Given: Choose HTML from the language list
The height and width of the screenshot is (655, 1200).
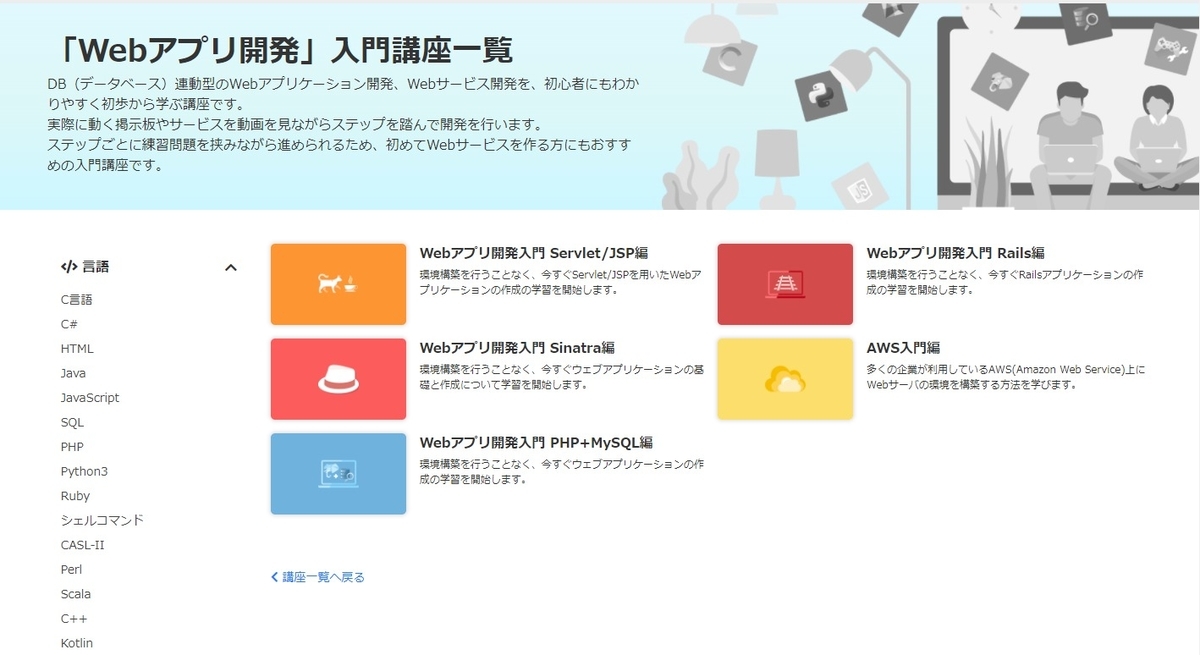Looking at the screenshot, I should pyautogui.click(x=77, y=349).
